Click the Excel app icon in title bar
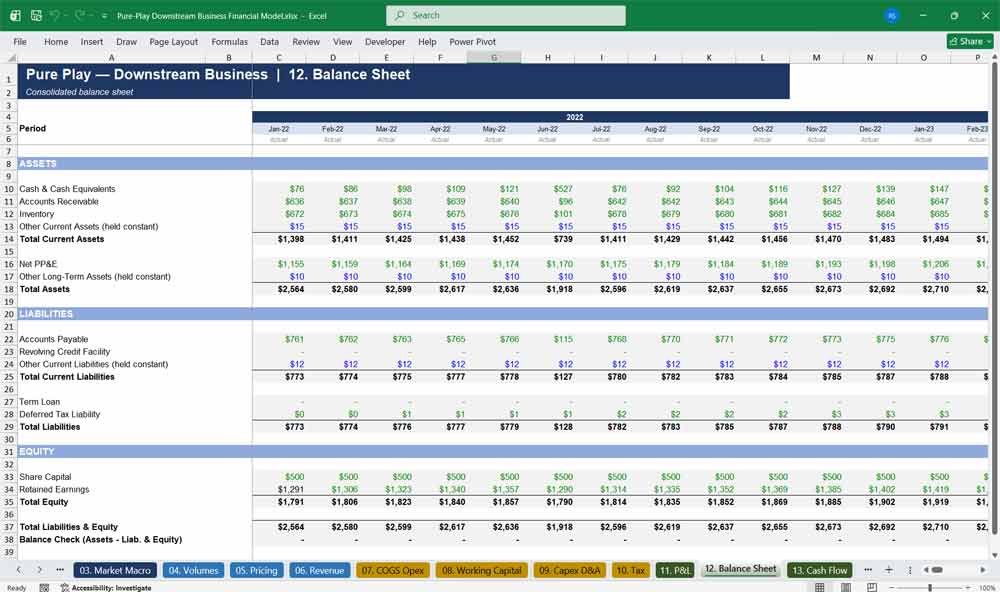Image resolution: width=1000 pixels, height=592 pixels. pyautogui.click(x=15, y=15)
